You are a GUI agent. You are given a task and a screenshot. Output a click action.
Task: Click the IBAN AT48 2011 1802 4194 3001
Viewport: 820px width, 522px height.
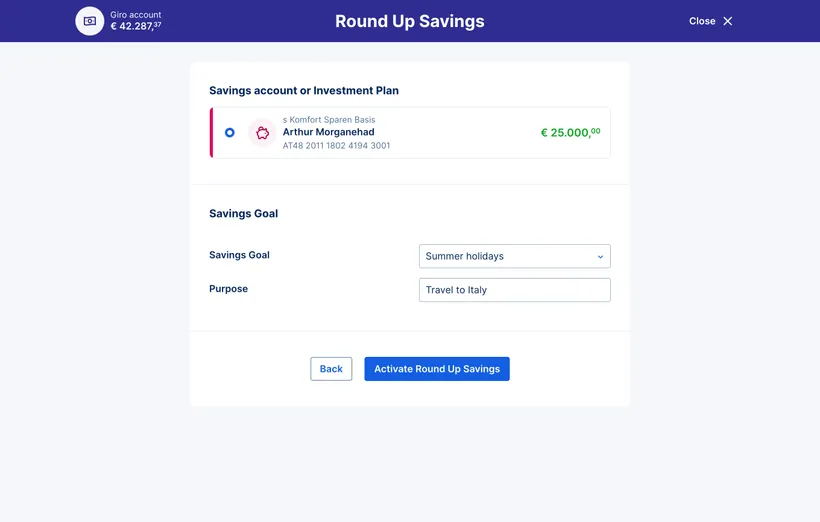click(x=336, y=145)
